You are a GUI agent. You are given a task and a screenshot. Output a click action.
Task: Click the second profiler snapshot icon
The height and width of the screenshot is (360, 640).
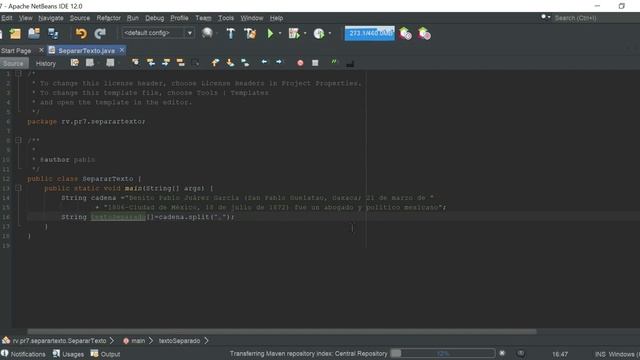tap(424, 33)
